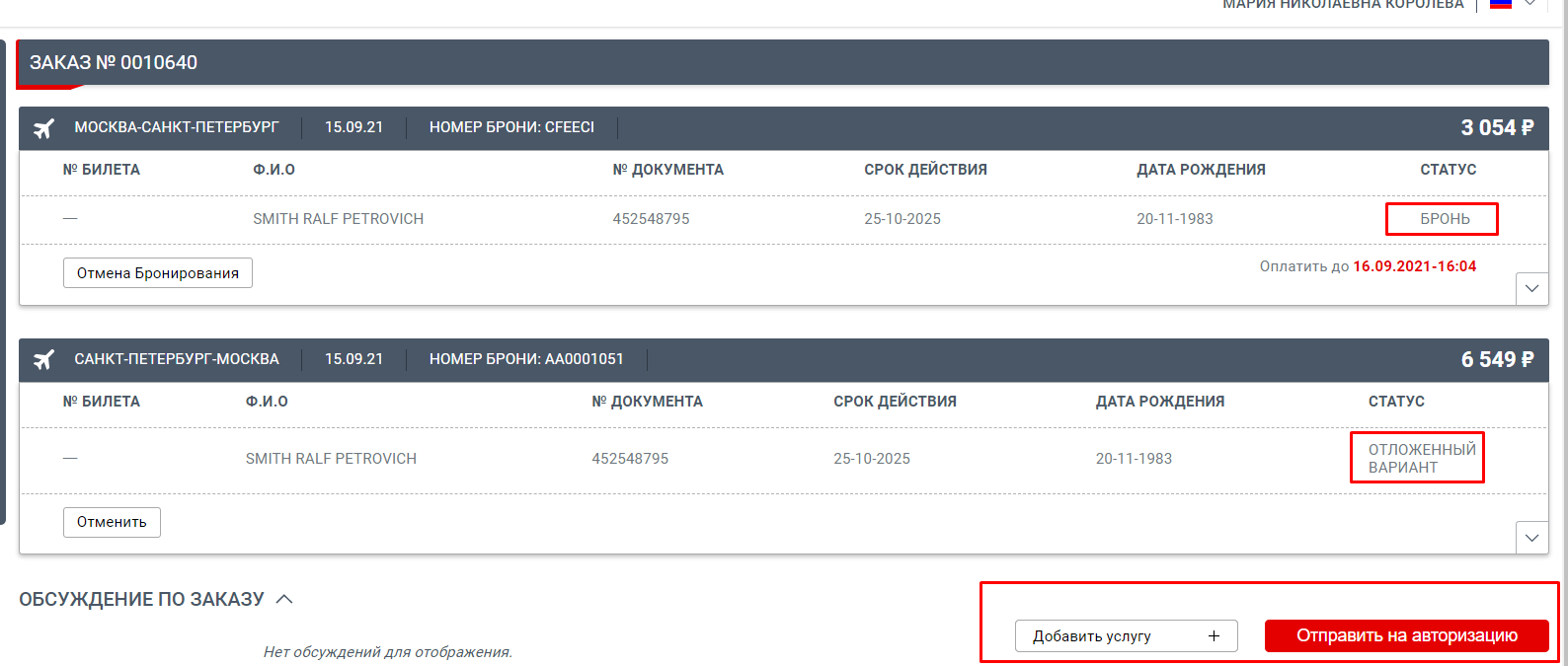The height and width of the screenshot is (666, 1568).
Task: Open user profile Мария Николаевна Королева
Action: [1343, 5]
